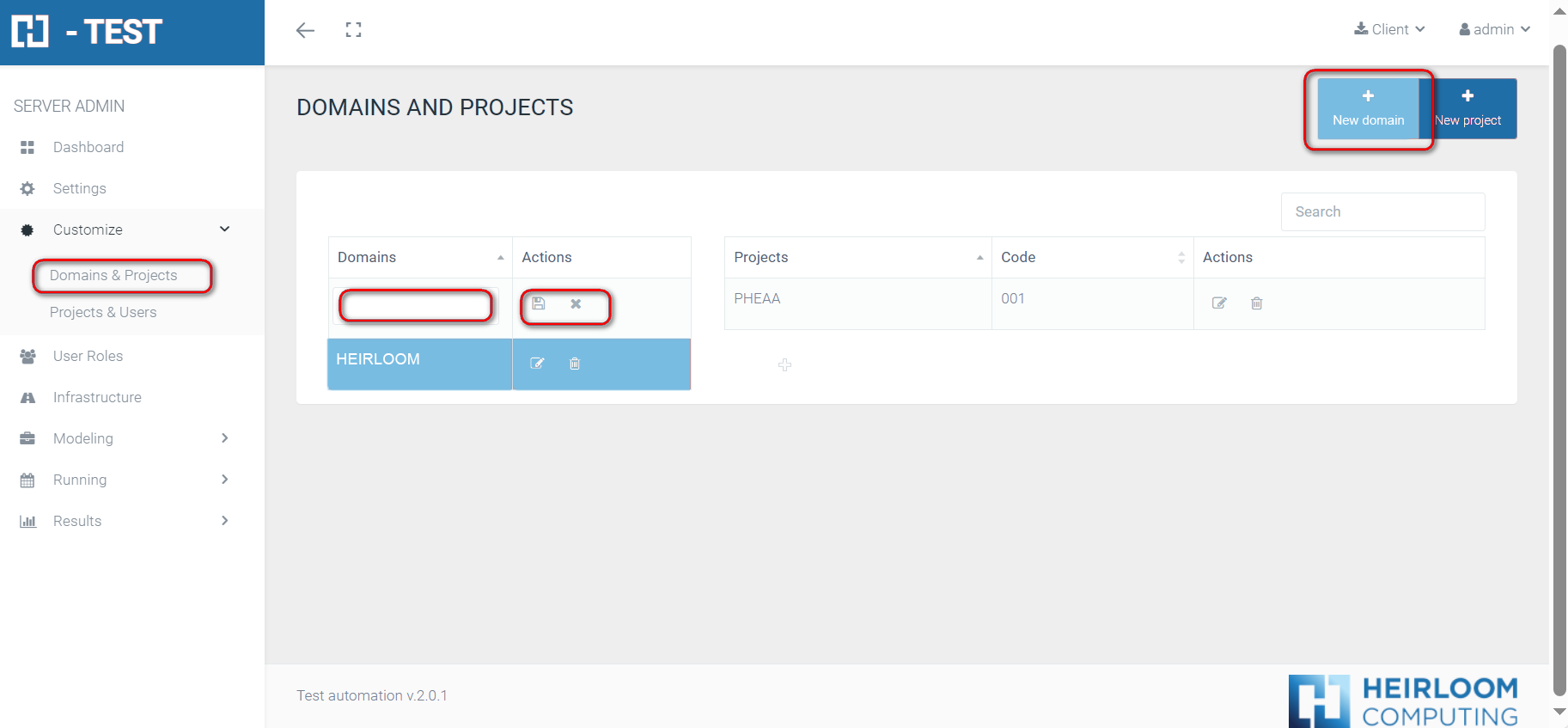Delete the HEIRLOOM domain
Viewport: 1568px width, 728px height.
click(x=575, y=364)
